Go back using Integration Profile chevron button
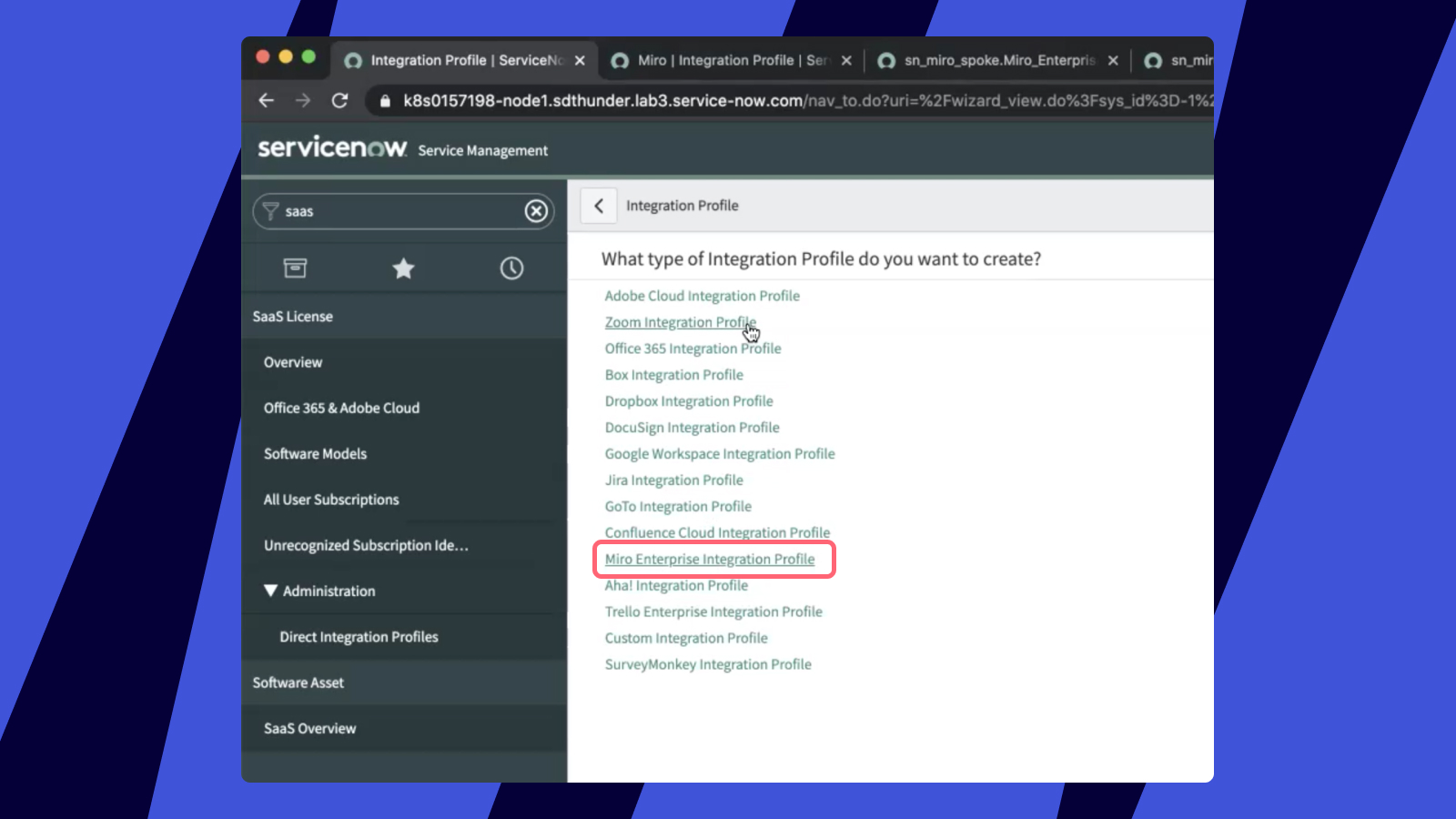 599,206
